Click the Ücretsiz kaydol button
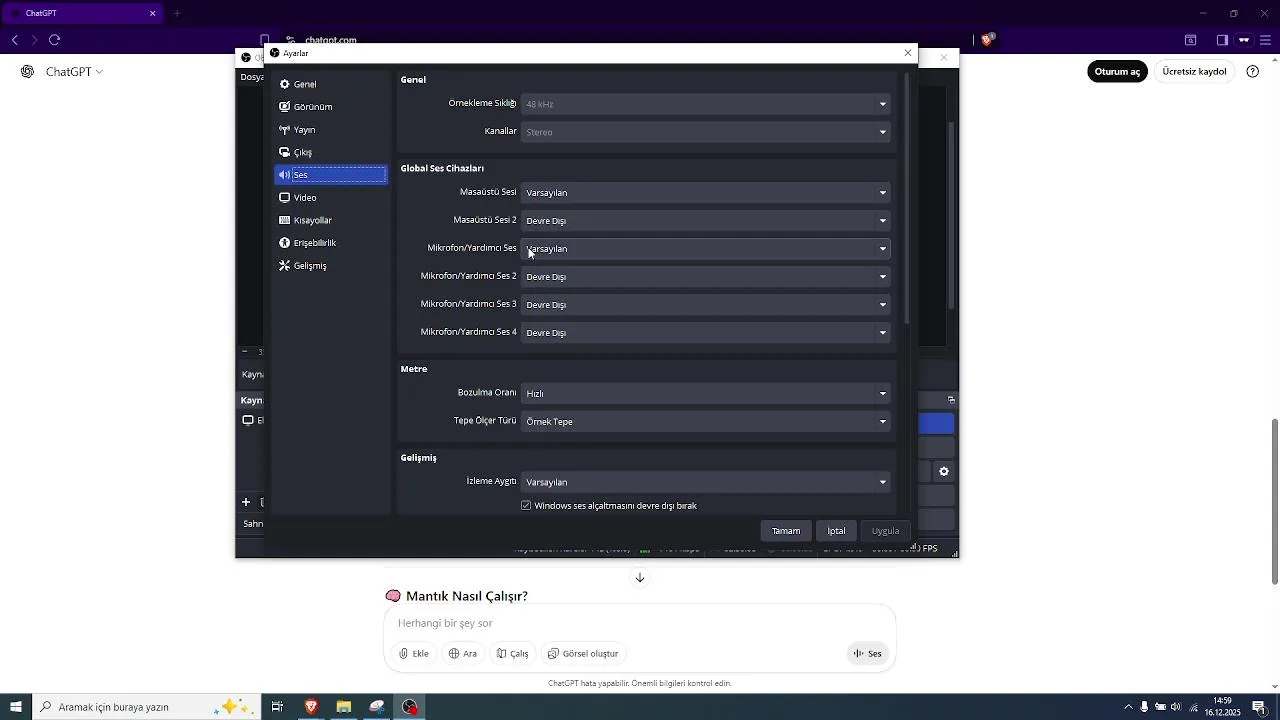The width and height of the screenshot is (1280, 720). click(1194, 72)
